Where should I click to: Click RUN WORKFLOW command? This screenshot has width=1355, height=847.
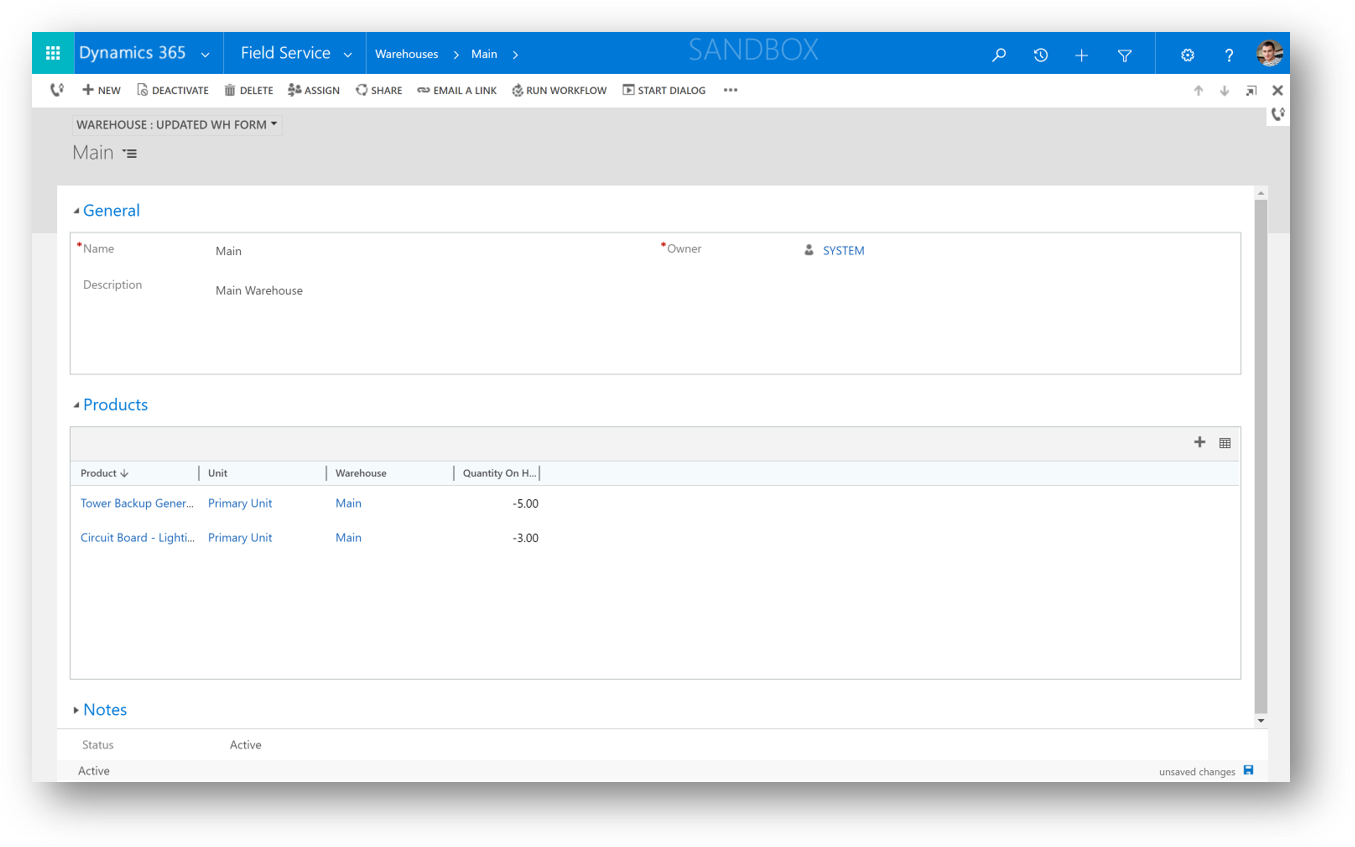559,90
